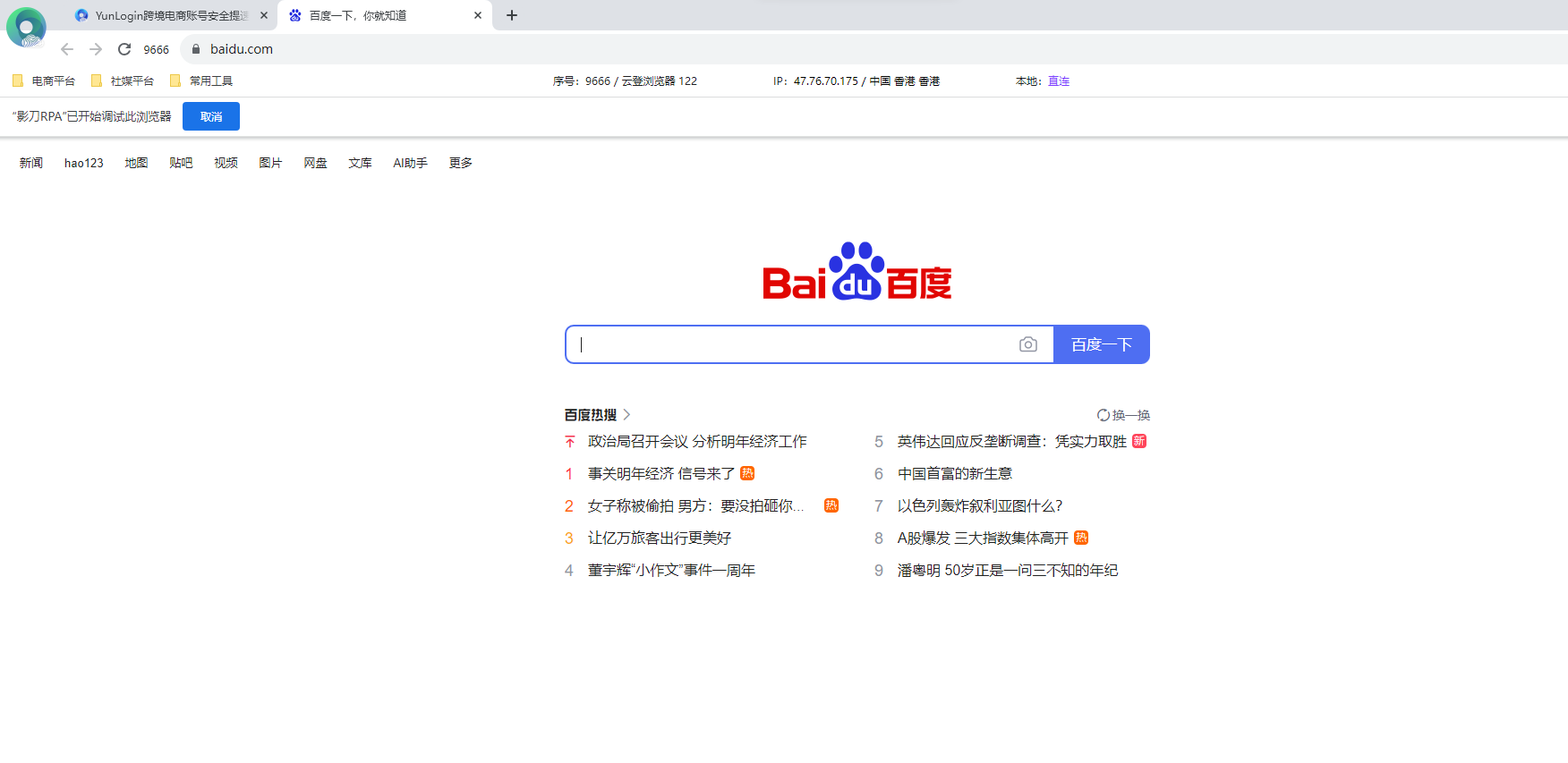The height and width of the screenshot is (763, 1568).
Task: Open headline 事关明年经济 信号来了
Action: pyautogui.click(x=661, y=473)
